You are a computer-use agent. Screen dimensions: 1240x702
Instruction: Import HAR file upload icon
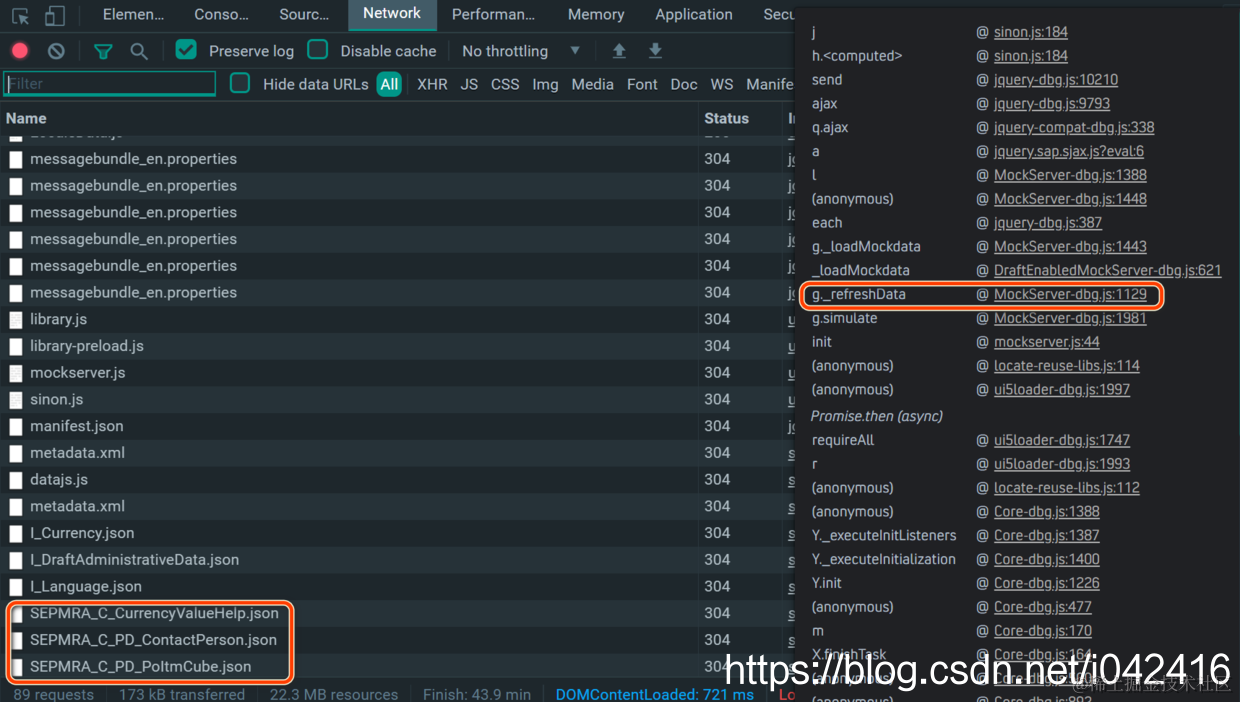619,51
